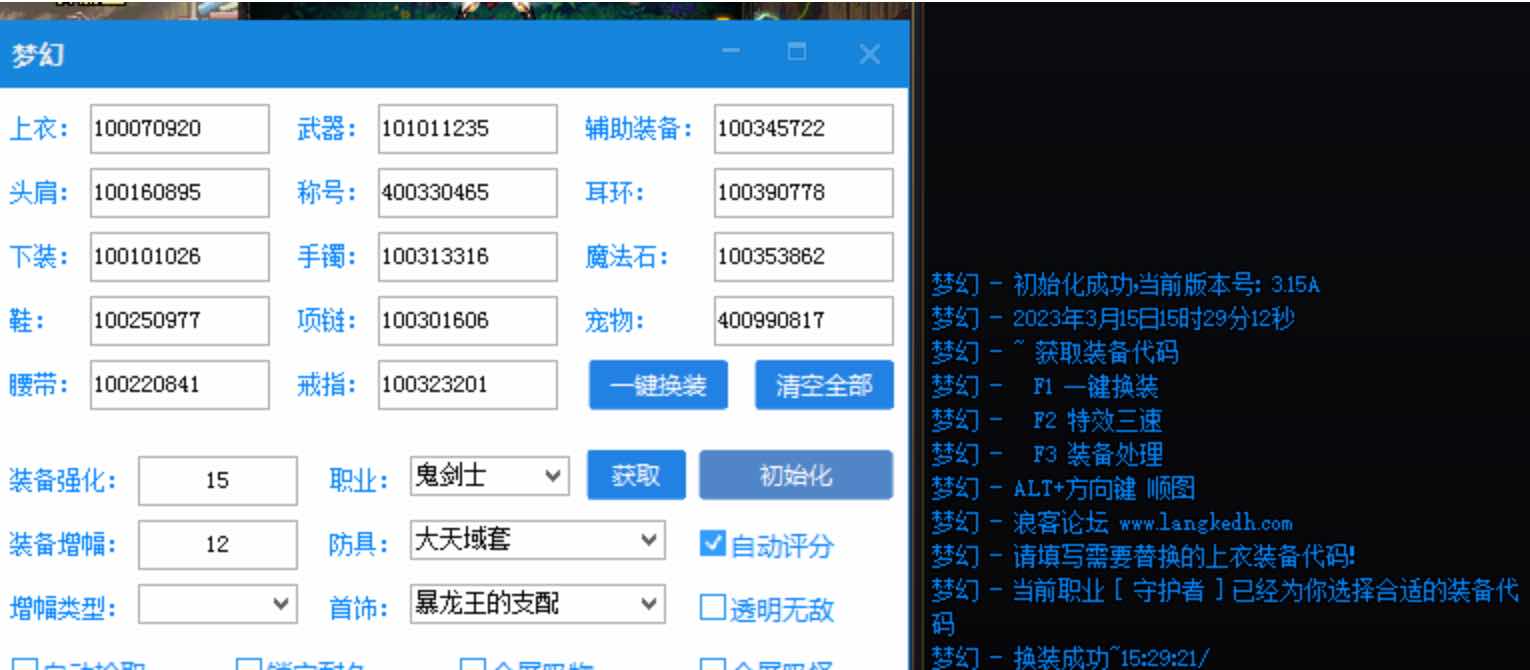Click the 项链 code input field
1530x670 pixels.
click(x=467, y=321)
